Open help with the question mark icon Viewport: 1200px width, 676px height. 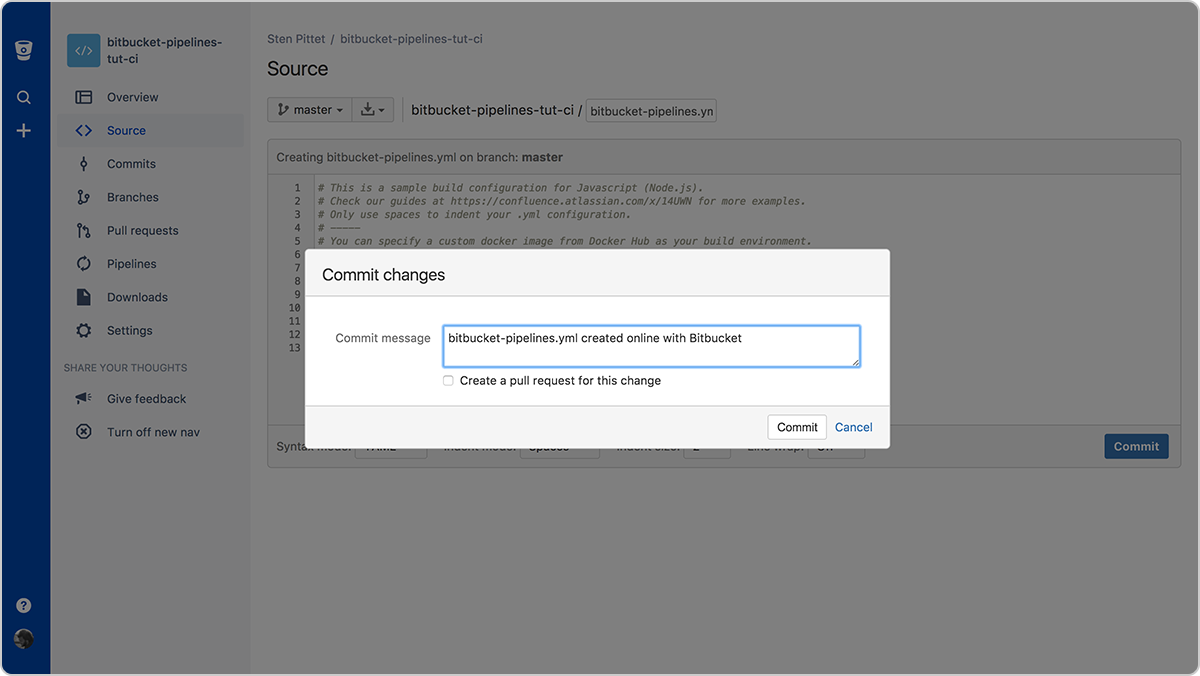(x=23, y=605)
